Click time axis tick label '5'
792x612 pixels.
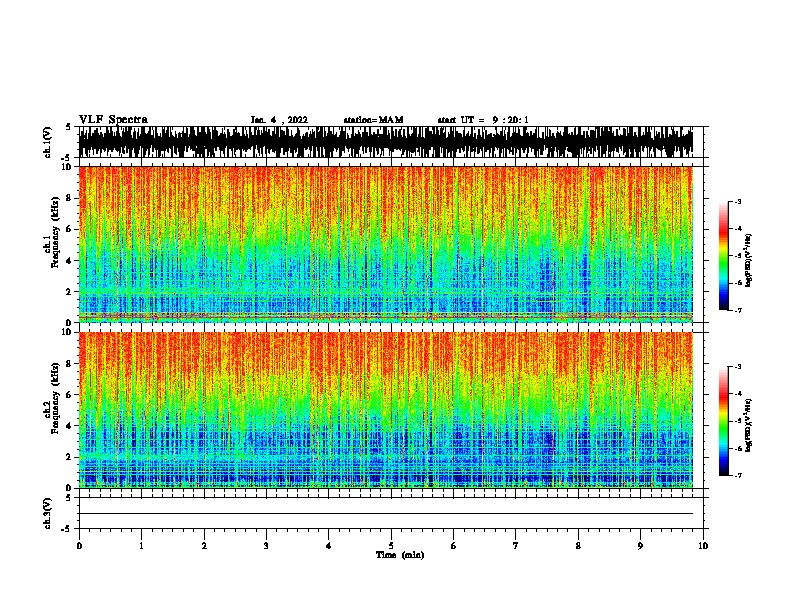(391, 546)
